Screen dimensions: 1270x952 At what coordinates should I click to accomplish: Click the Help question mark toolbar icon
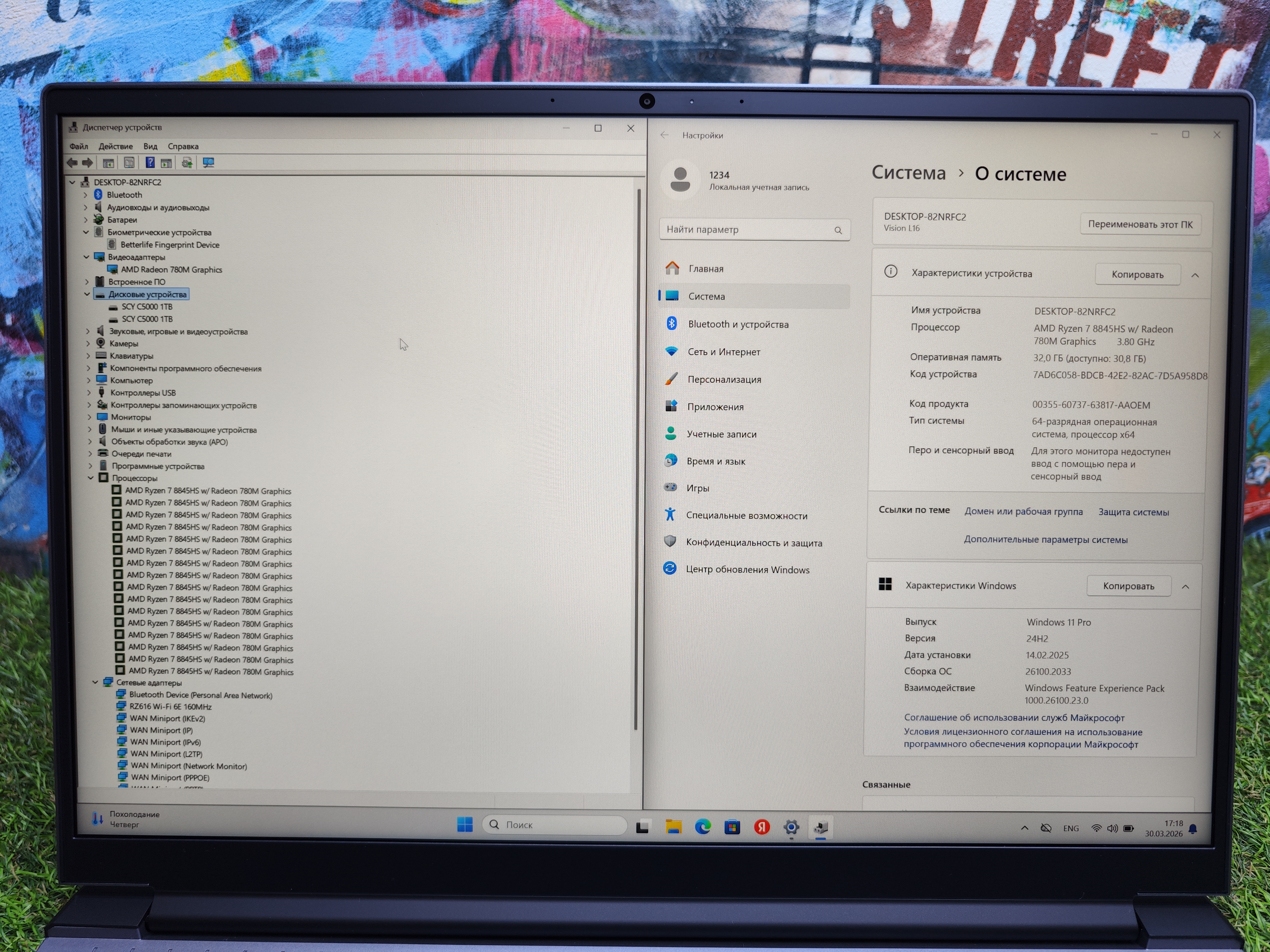click(x=150, y=162)
